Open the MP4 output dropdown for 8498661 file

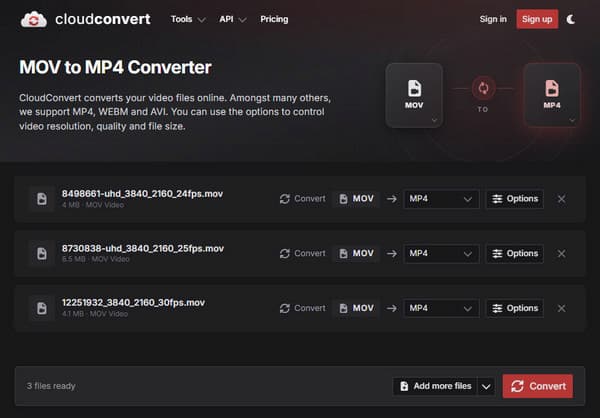click(x=441, y=199)
